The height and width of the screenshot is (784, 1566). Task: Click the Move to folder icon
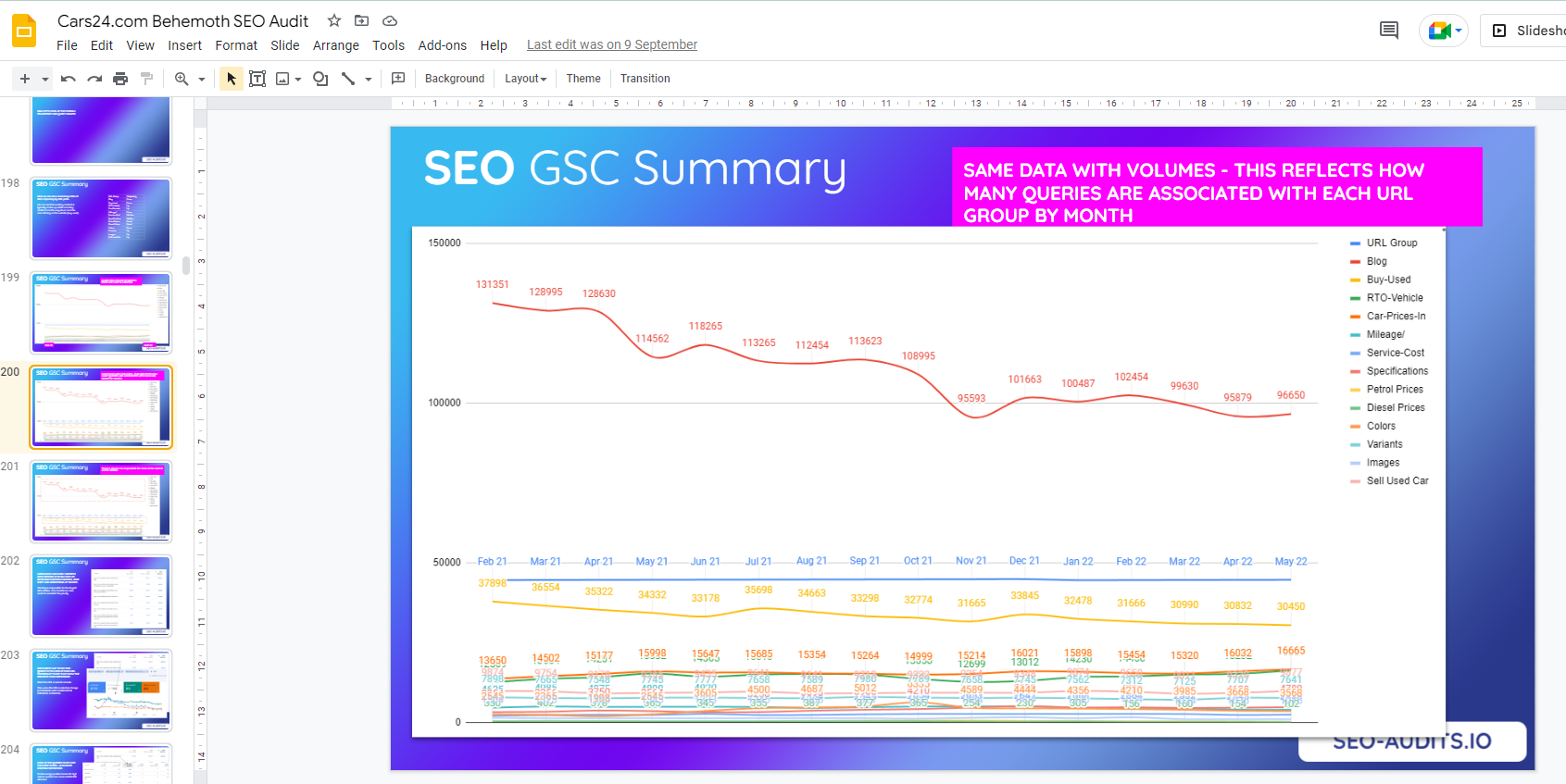[x=362, y=20]
